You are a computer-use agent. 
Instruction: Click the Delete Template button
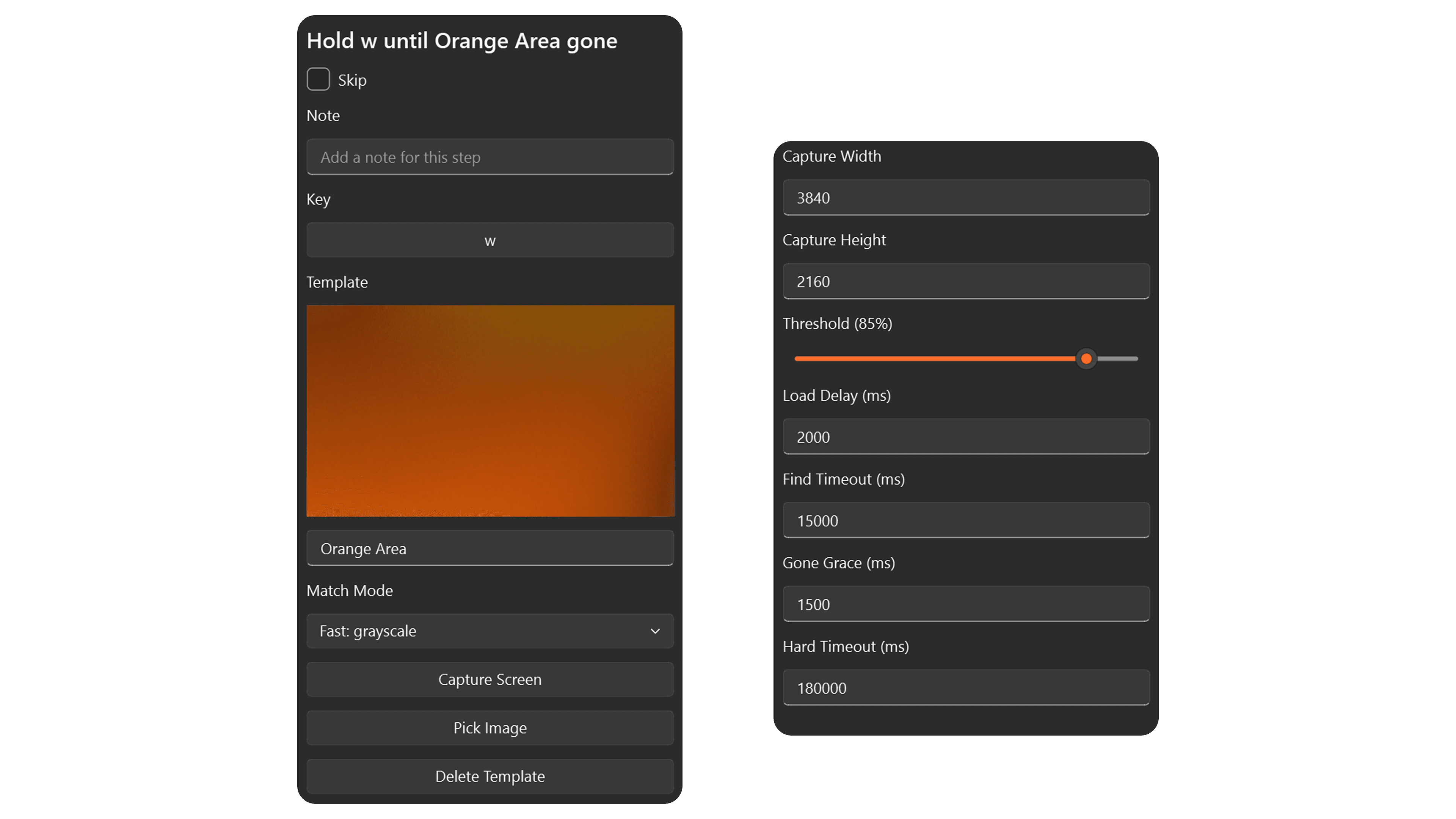[x=490, y=777]
